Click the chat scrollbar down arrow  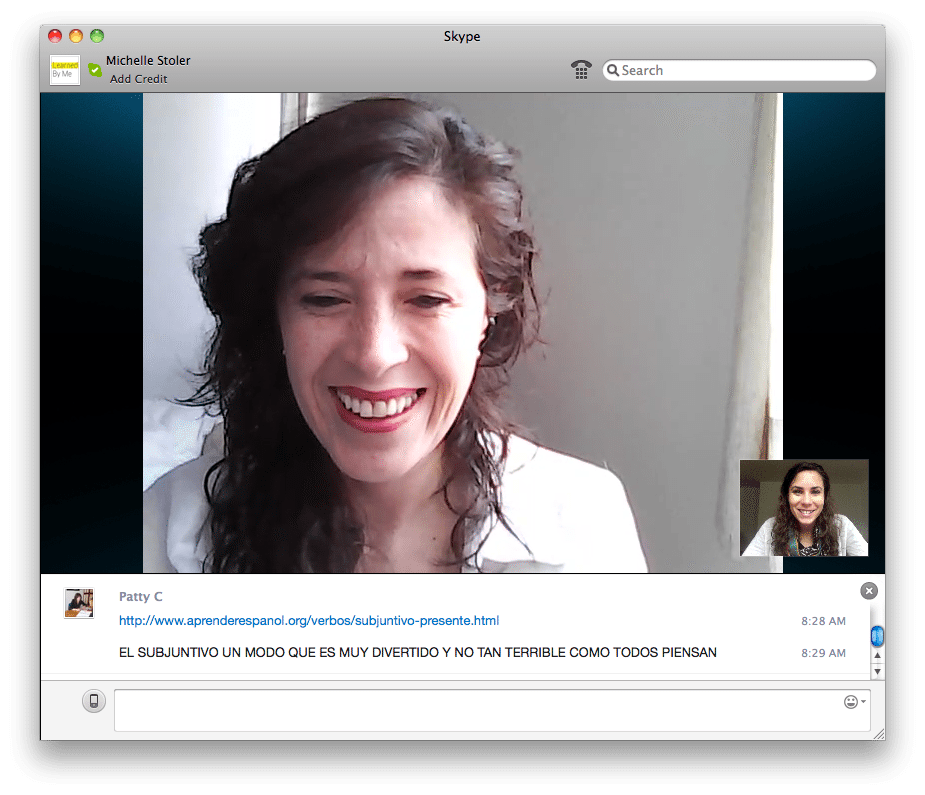point(877,671)
